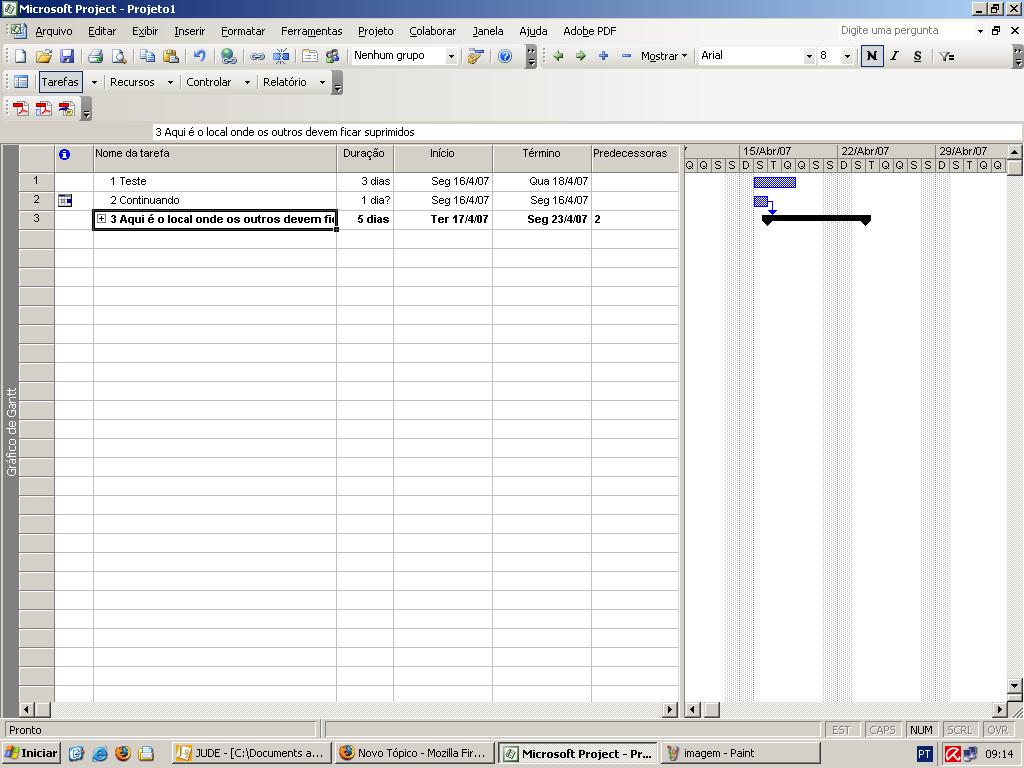Select the '2 Continuando' task name cell
This screenshot has width=1024, height=768.
pyautogui.click(x=215, y=200)
